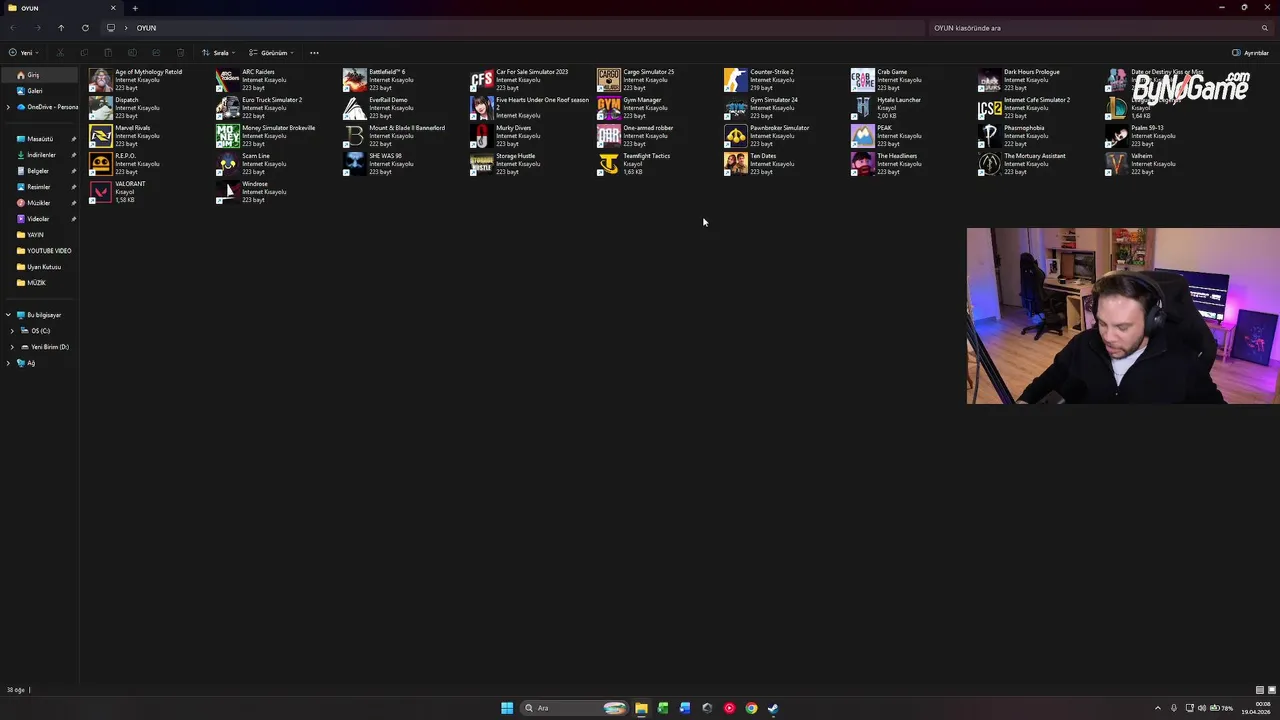This screenshot has width=1280, height=720.
Task: Open the Görünüm view dropdown
Action: click(x=271, y=53)
